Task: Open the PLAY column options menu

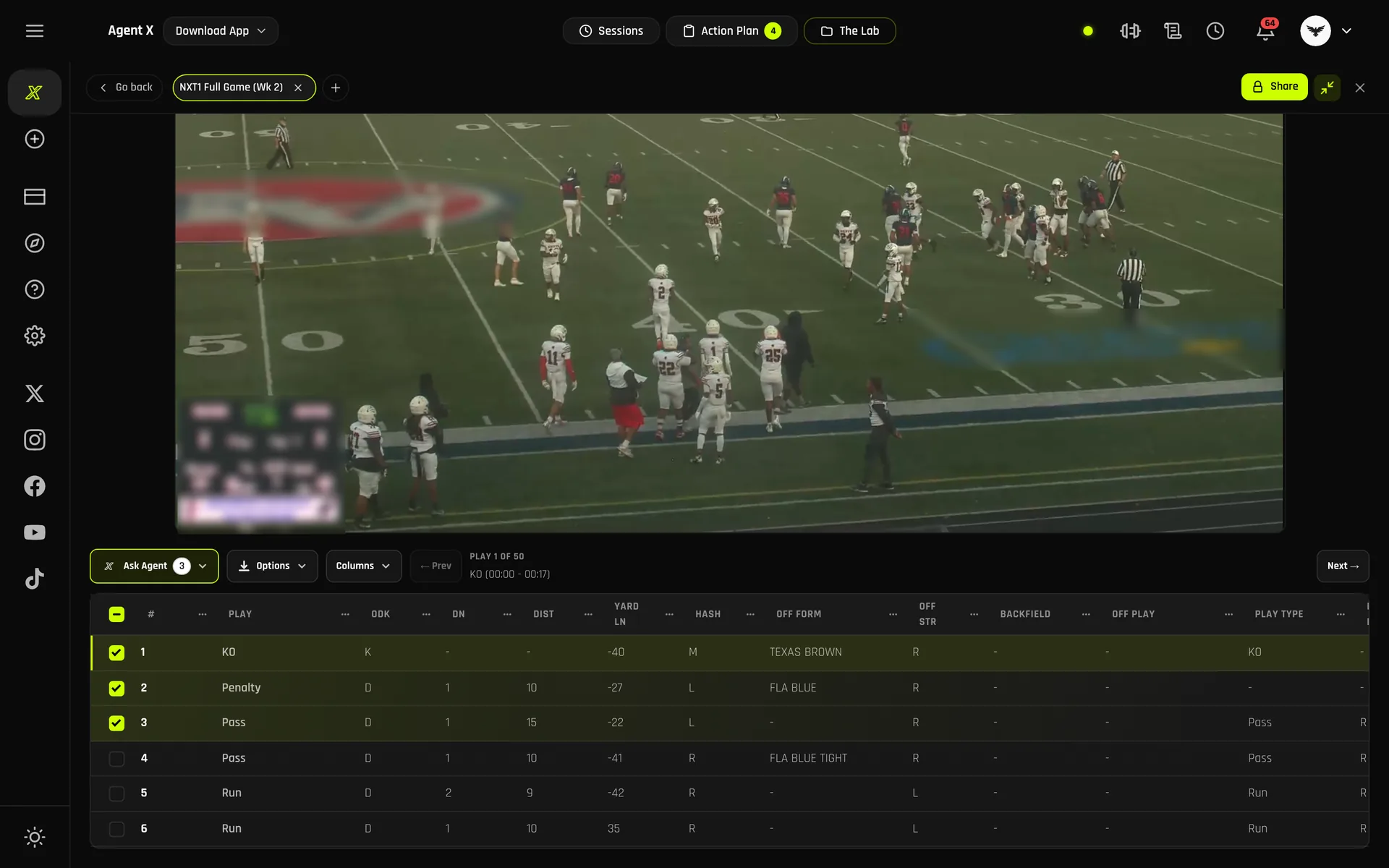Action: pyautogui.click(x=345, y=614)
